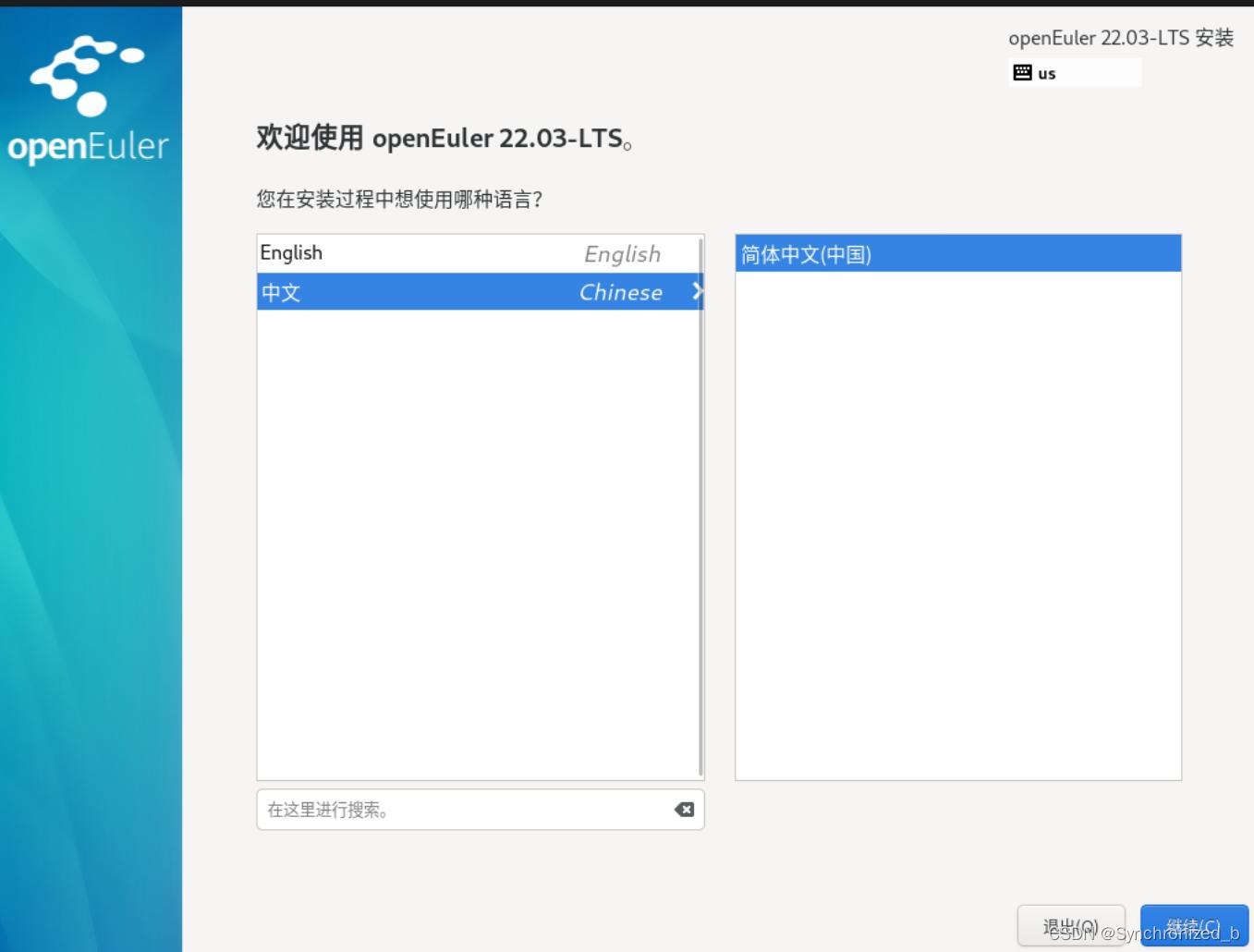The image size is (1254, 952).
Task: Click the language search input box
Action: [444, 810]
